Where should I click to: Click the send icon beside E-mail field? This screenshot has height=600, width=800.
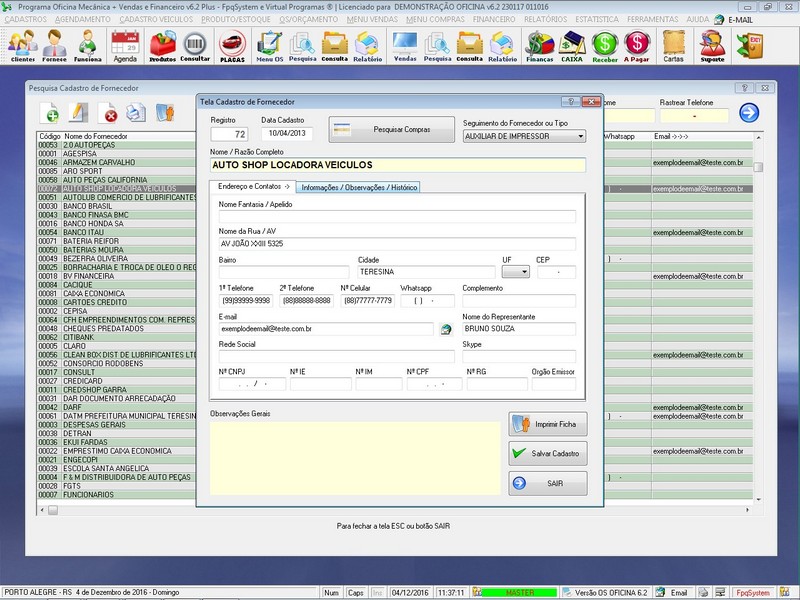[x=446, y=329]
